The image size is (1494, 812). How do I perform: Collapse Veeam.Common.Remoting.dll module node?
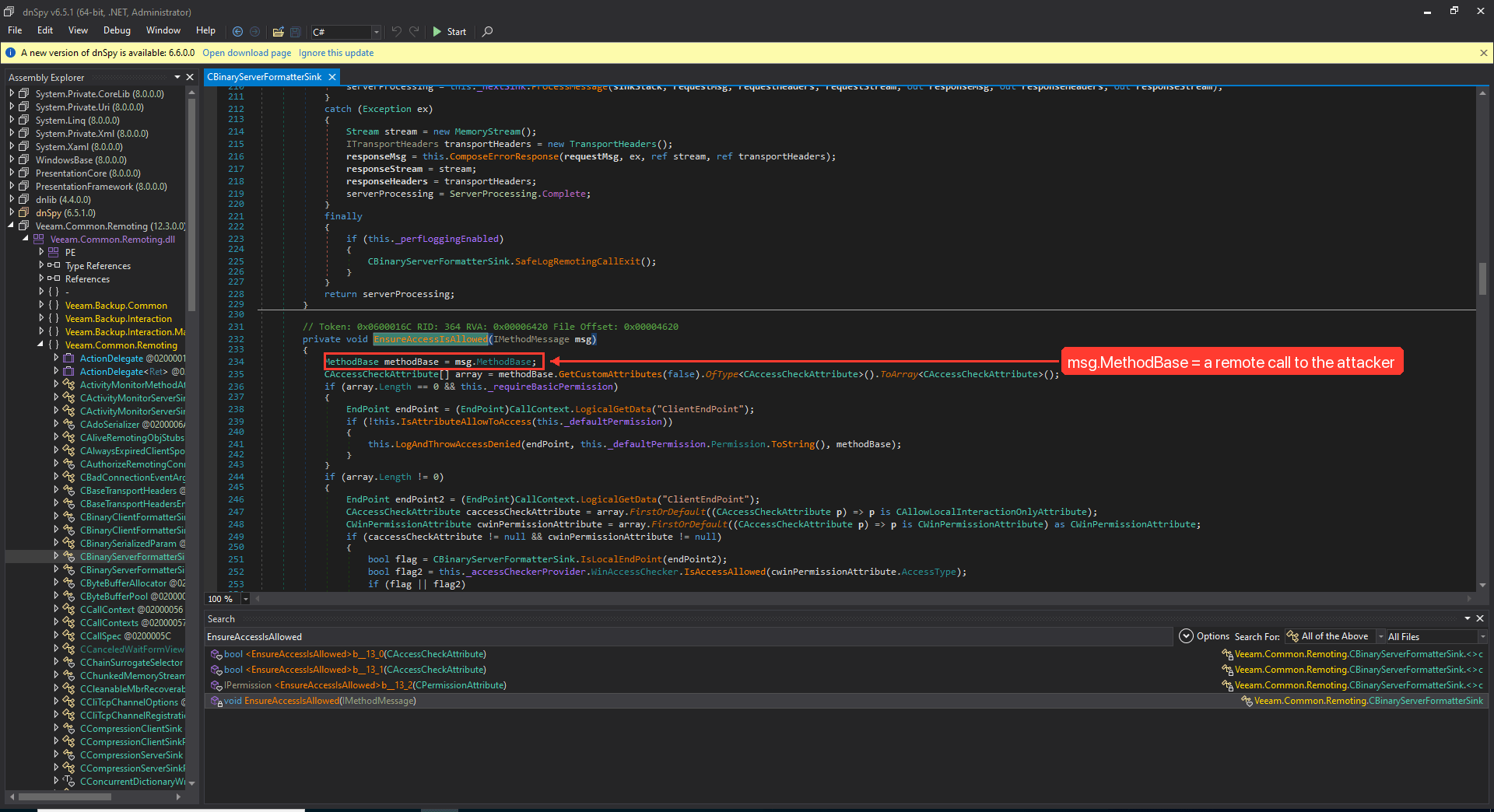(26, 239)
